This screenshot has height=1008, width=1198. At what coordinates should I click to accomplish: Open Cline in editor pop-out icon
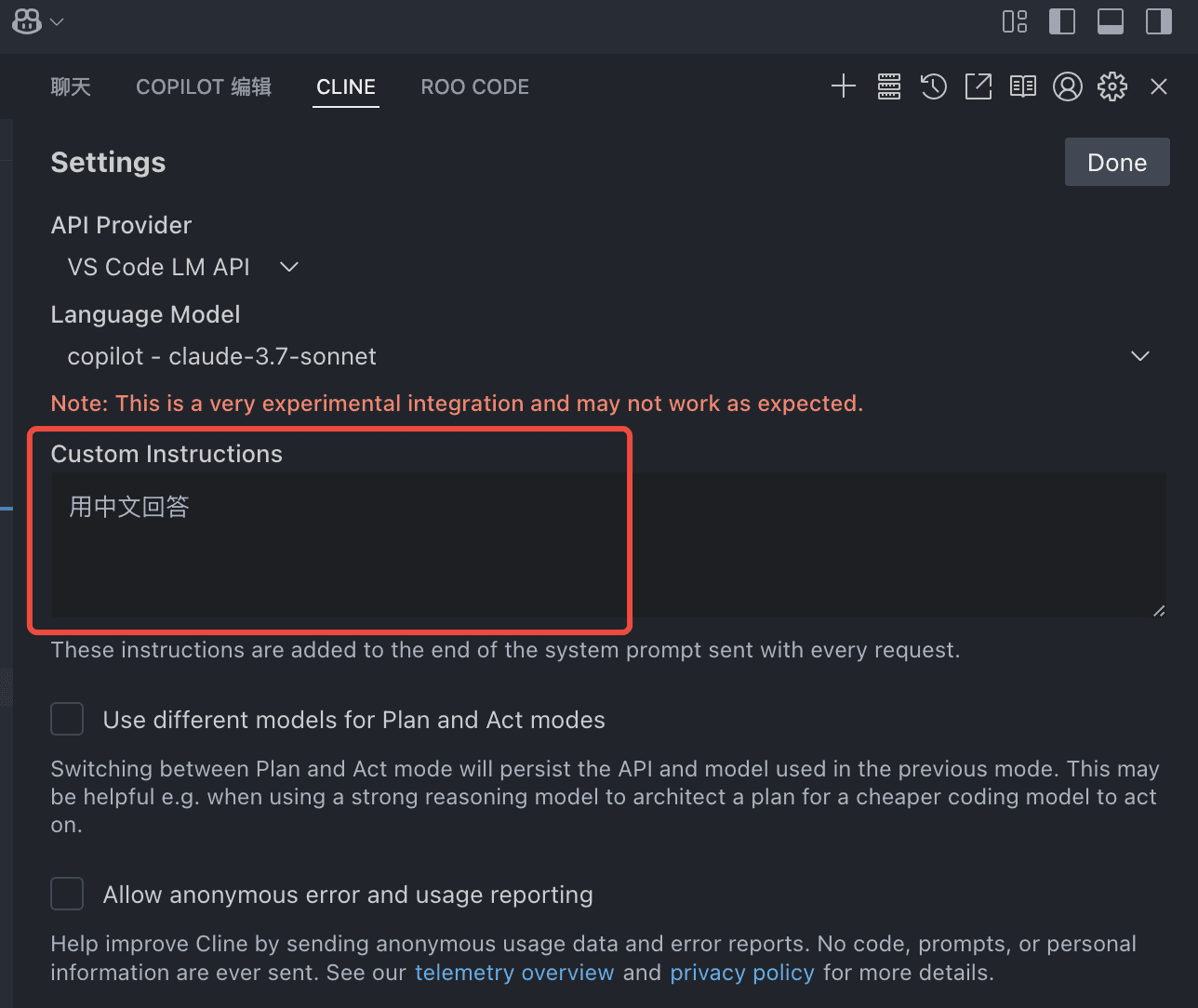click(x=978, y=86)
